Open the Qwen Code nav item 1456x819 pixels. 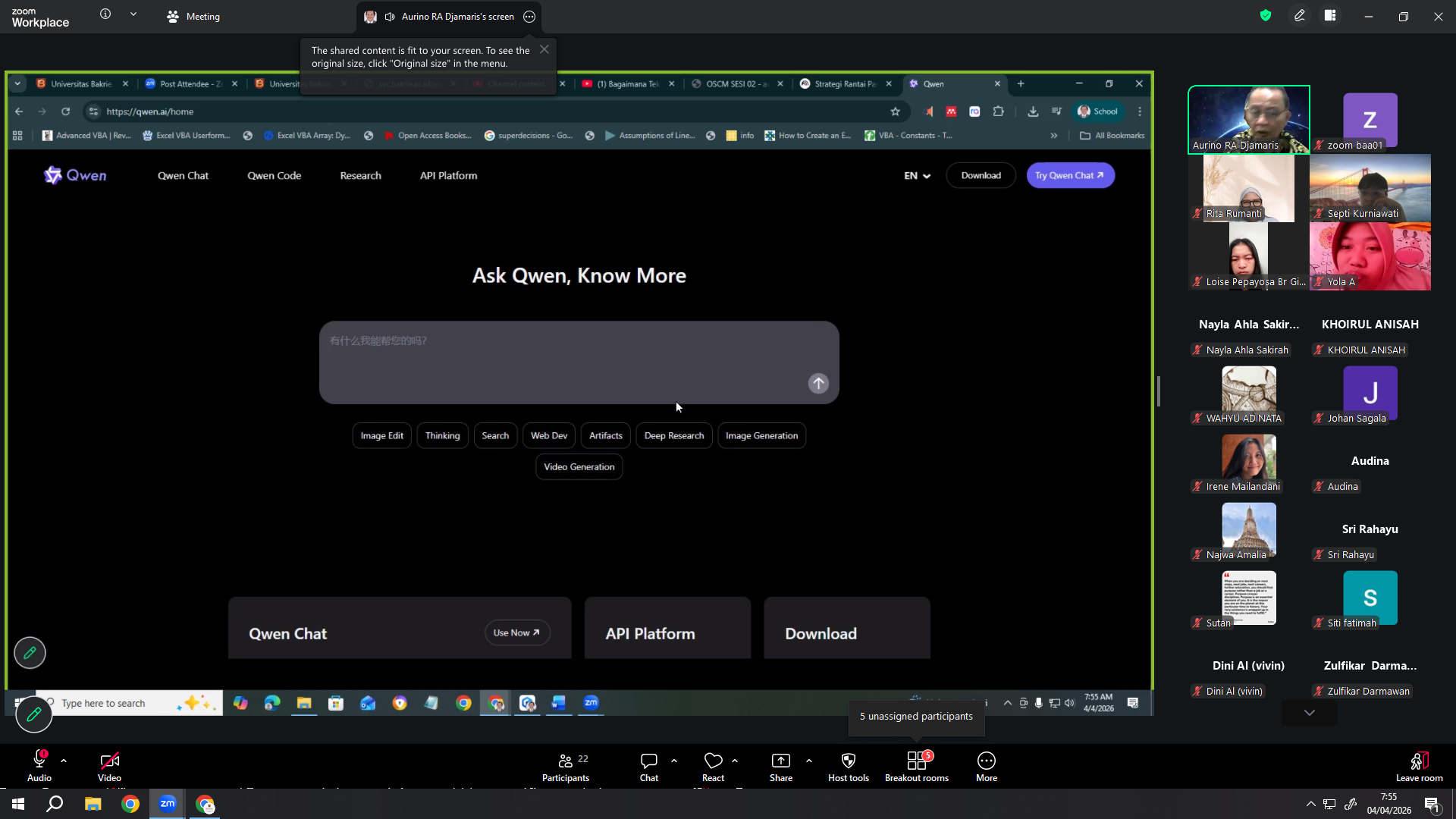[275, 175]
